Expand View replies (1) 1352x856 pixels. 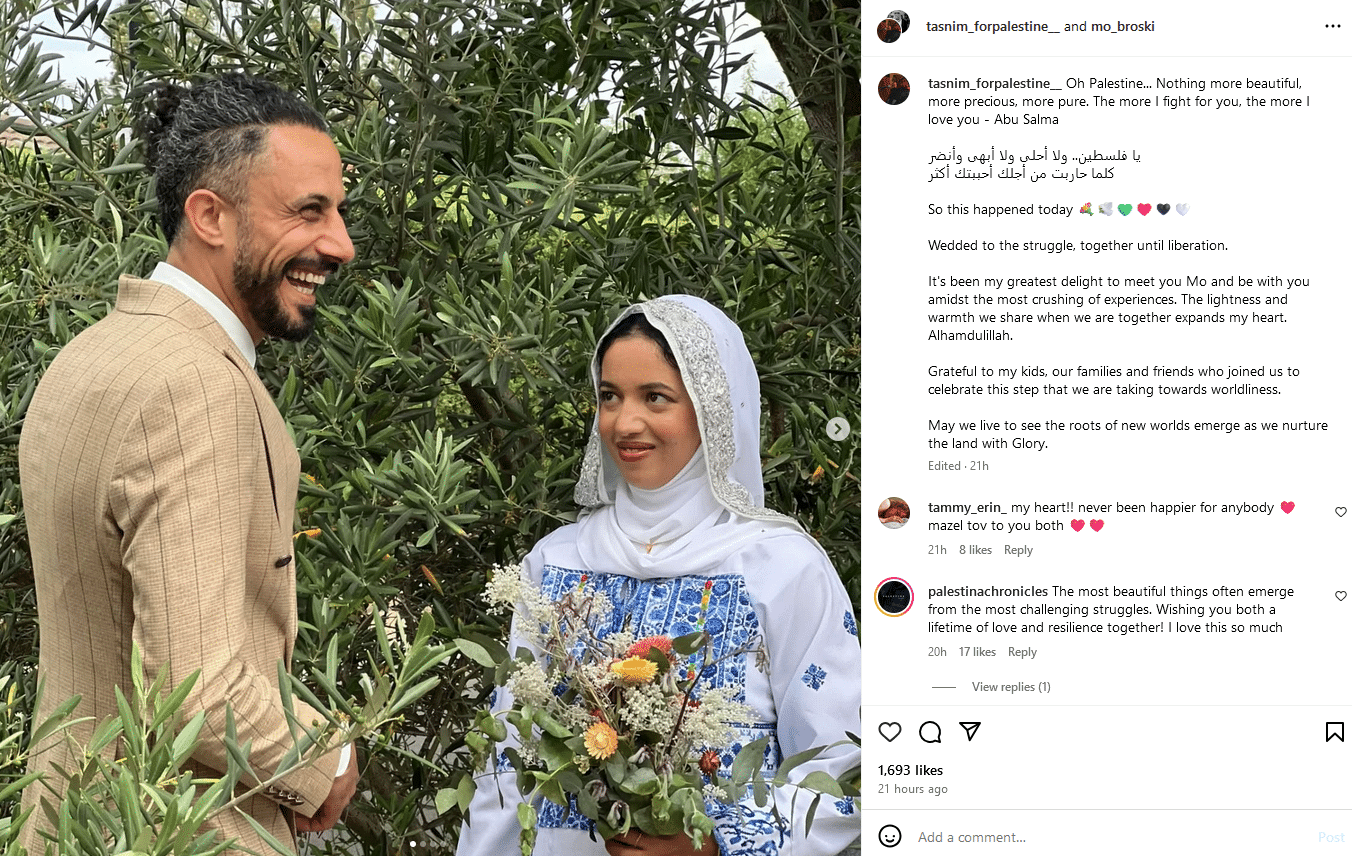[x=1011, y=687]
